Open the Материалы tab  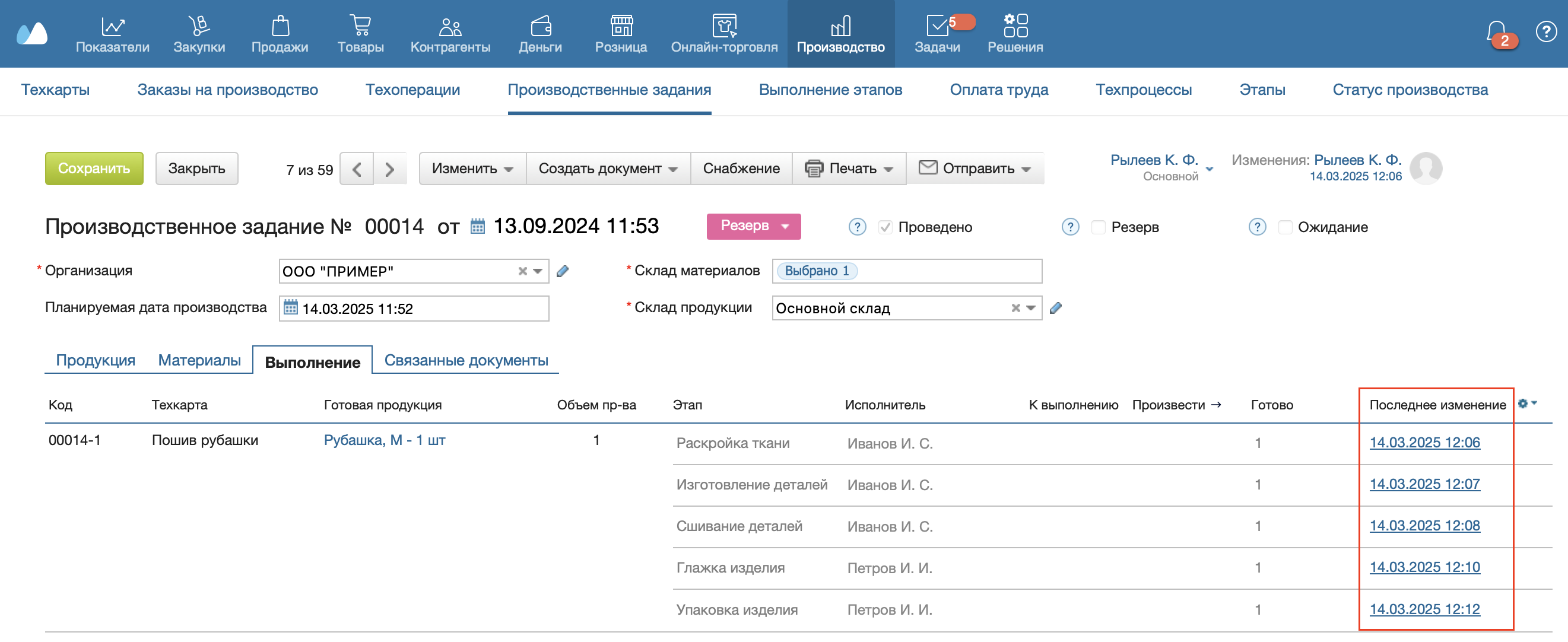[199, 360]
